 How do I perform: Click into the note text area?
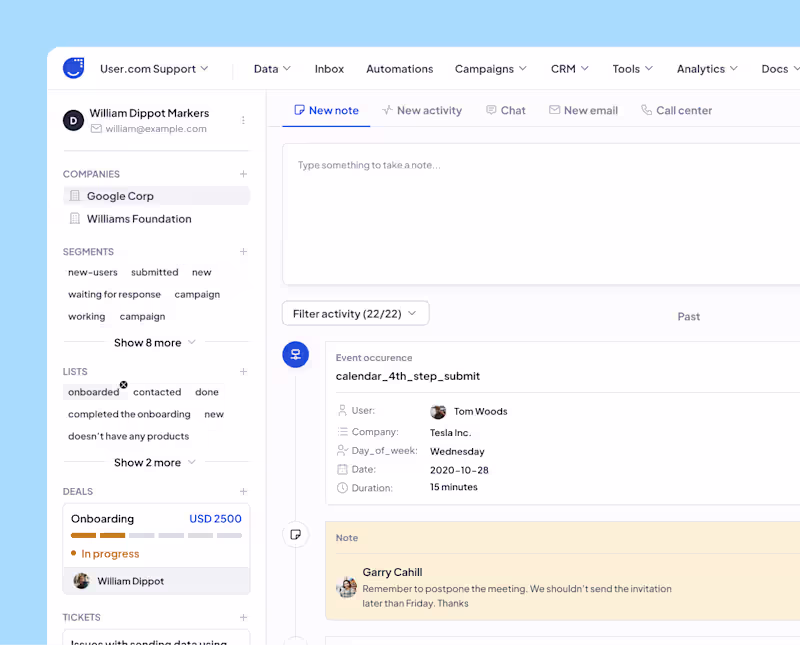(x=540, y=215)
